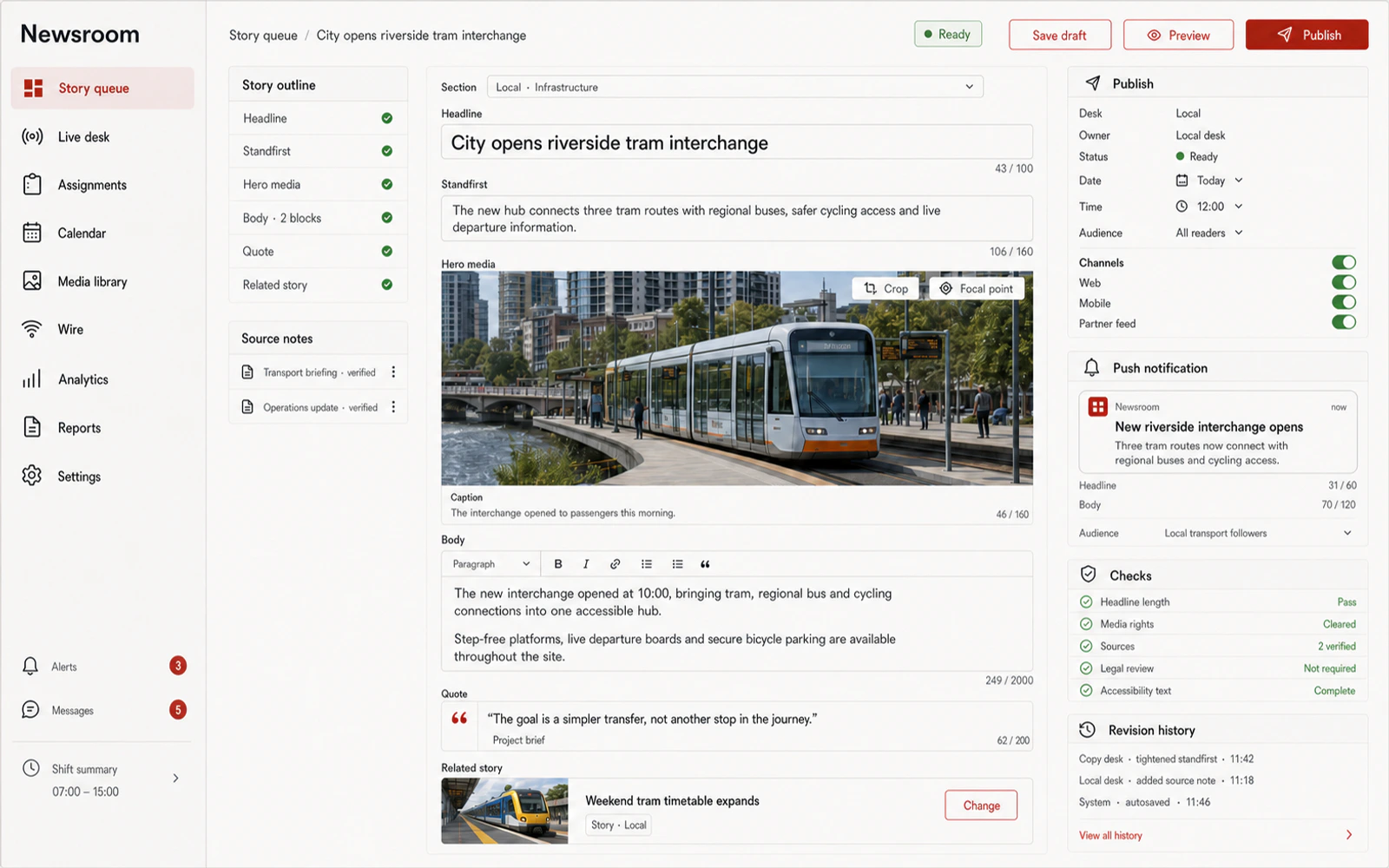Click Change on the related story

[981, 806]
